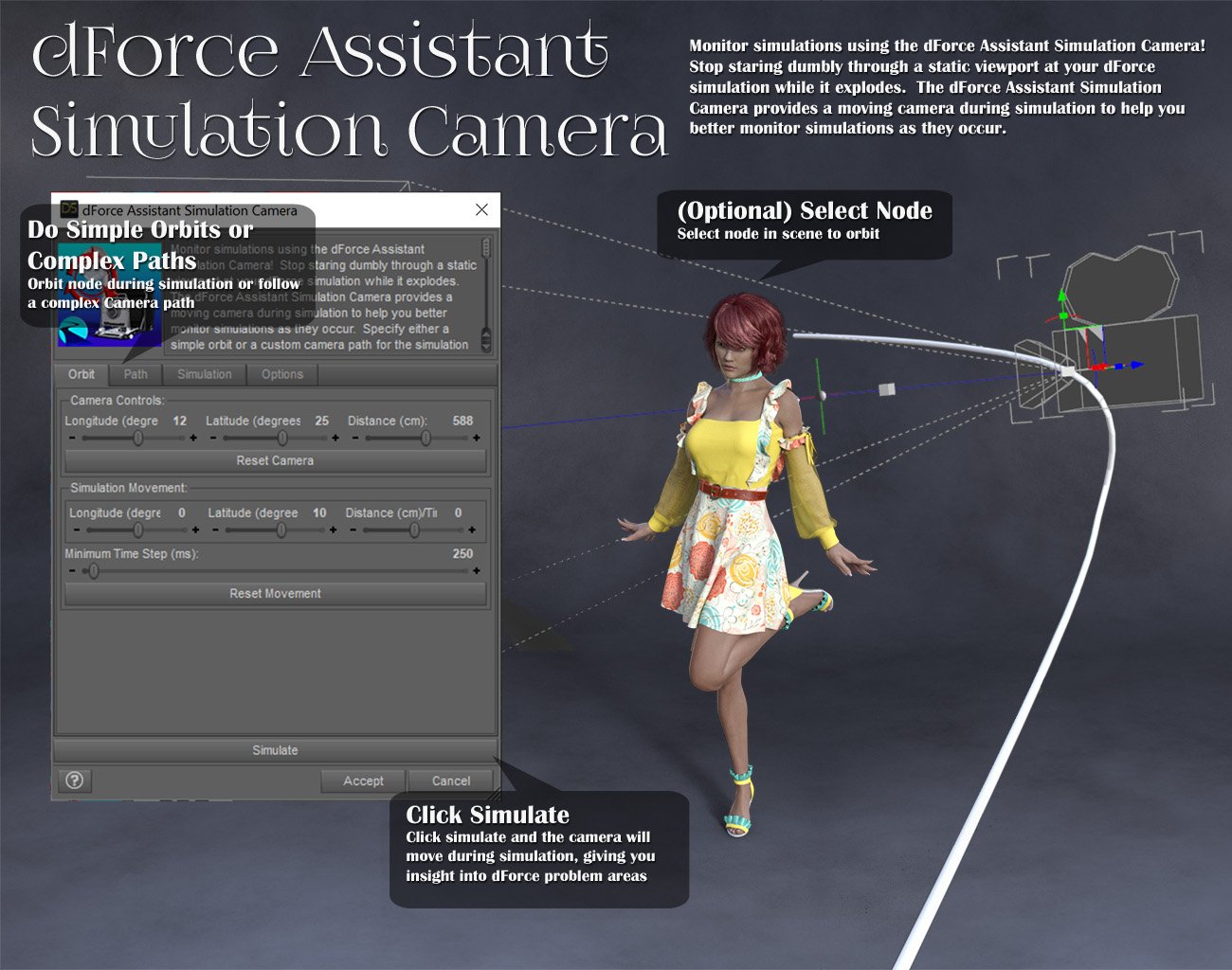
Task: Click the green Y-axis gizmo arrow
Action: click(1061, 296)
